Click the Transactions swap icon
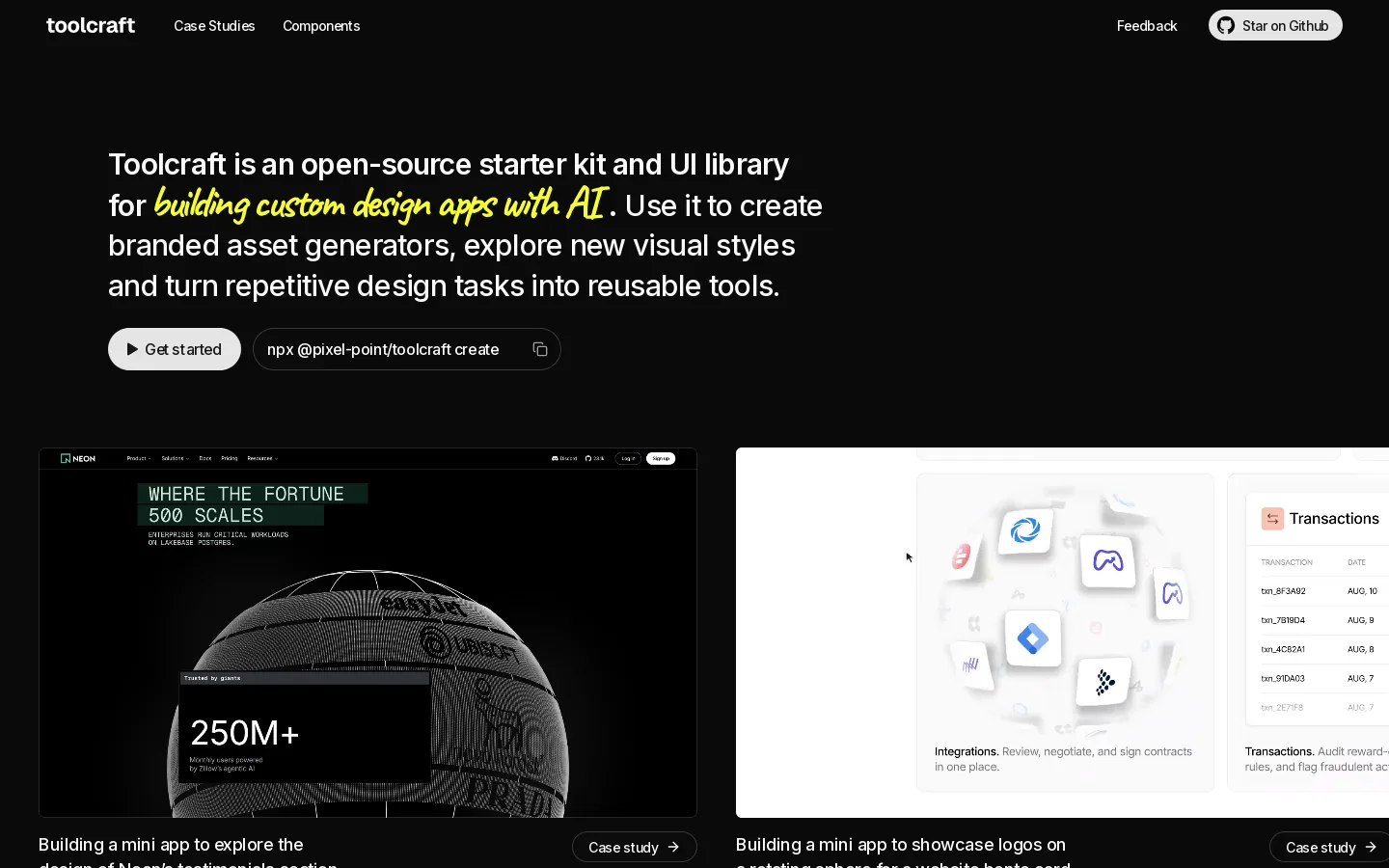The height and width of the screenshot is (868, 1389). pos(1272,518)
